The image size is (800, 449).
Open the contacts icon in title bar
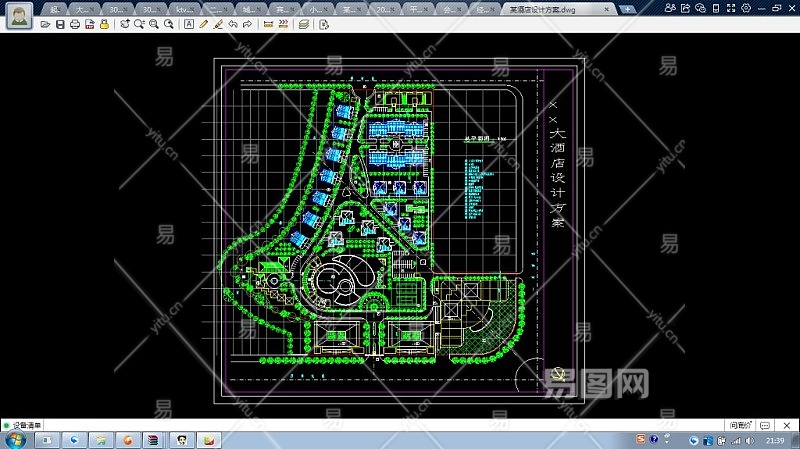click(670, 8)
